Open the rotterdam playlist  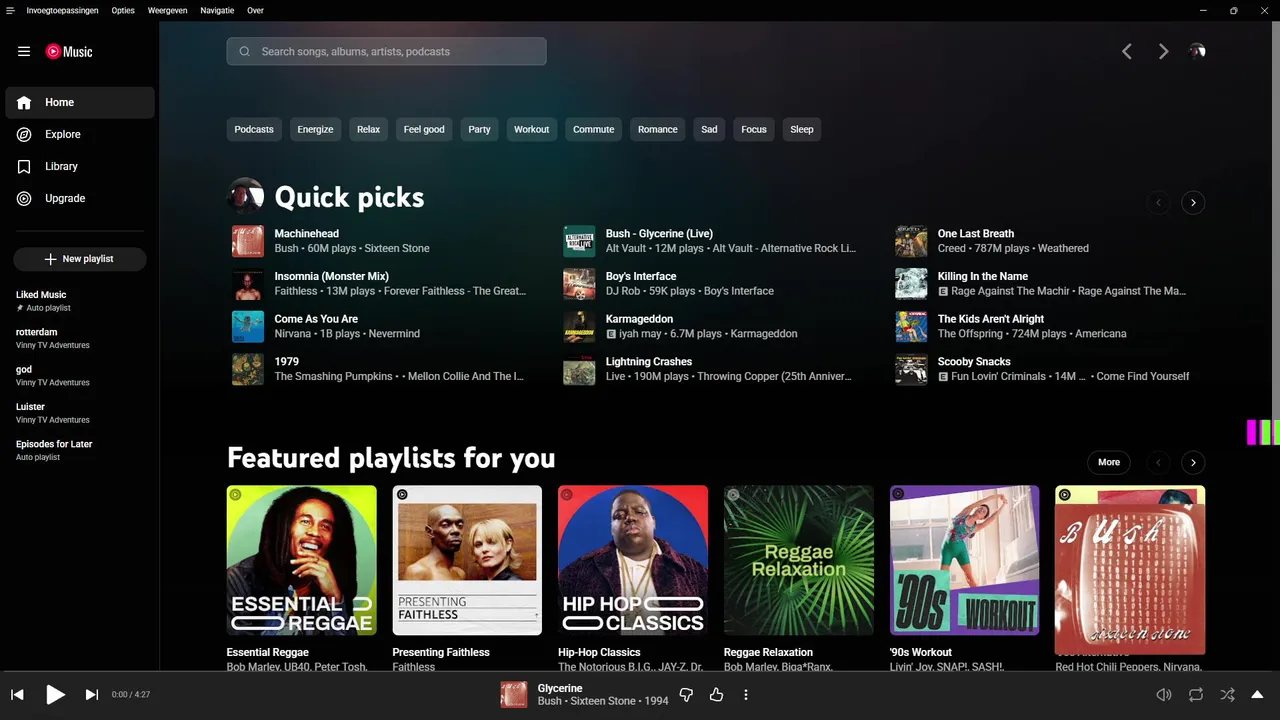(80, 338)
